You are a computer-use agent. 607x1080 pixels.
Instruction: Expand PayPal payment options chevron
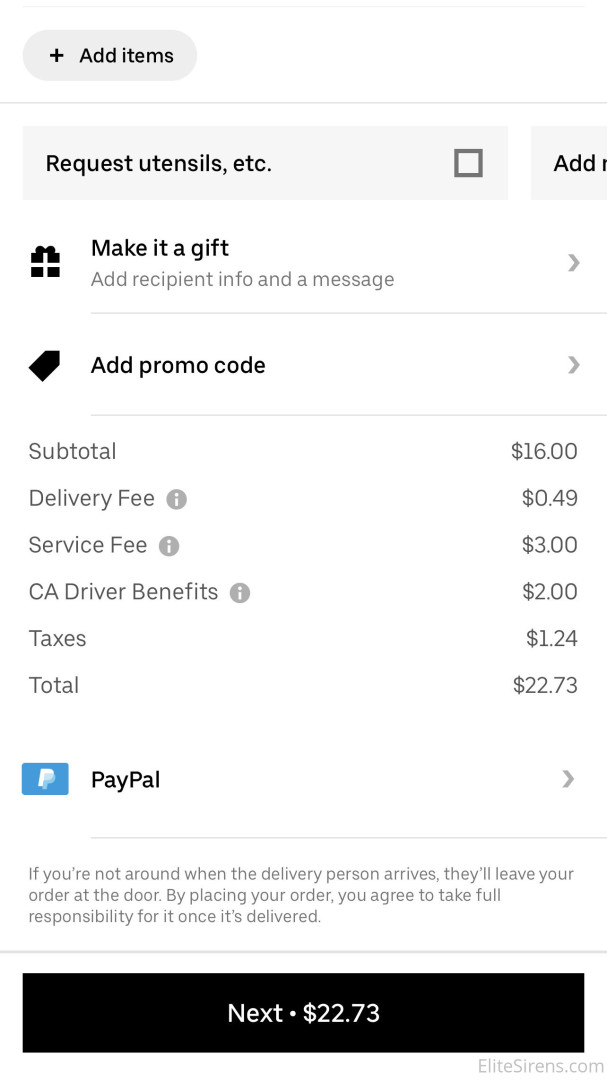coord(568,779)
